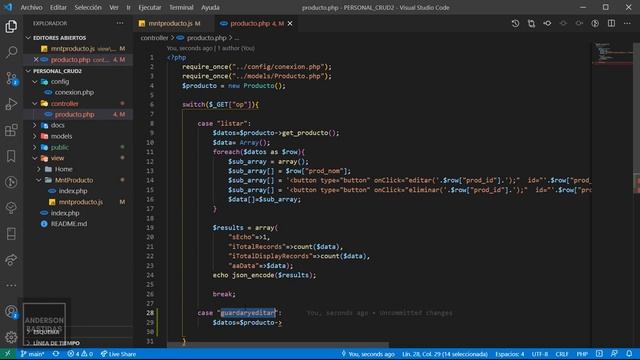Image resolution: width=640 pixels, height=360 pixels.
Task: Open the Extensions view
Action: (11, 130)
